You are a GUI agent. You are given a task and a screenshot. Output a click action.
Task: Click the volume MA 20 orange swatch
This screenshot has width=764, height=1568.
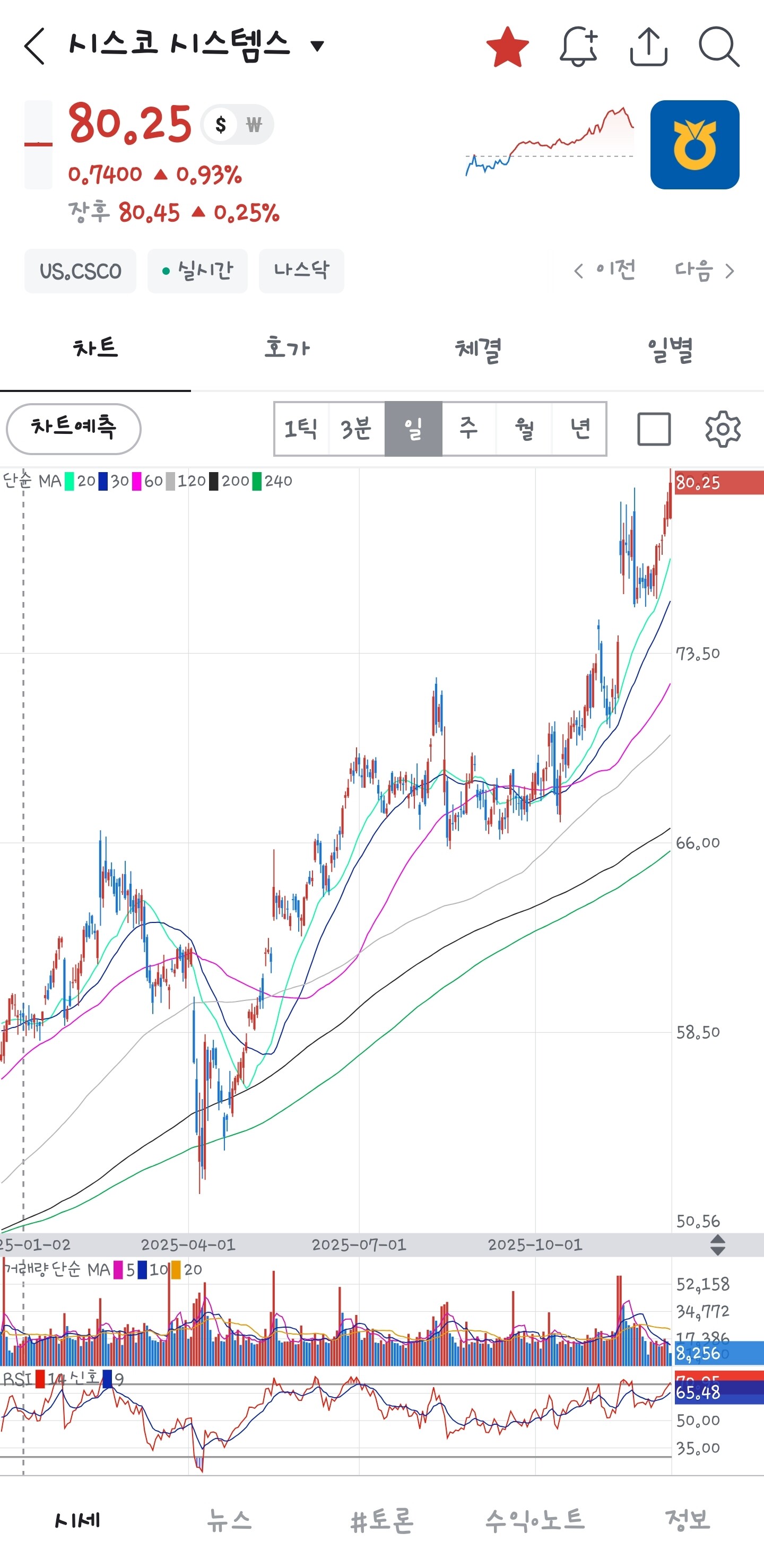pyautogui.click(x=176, y=1270)
